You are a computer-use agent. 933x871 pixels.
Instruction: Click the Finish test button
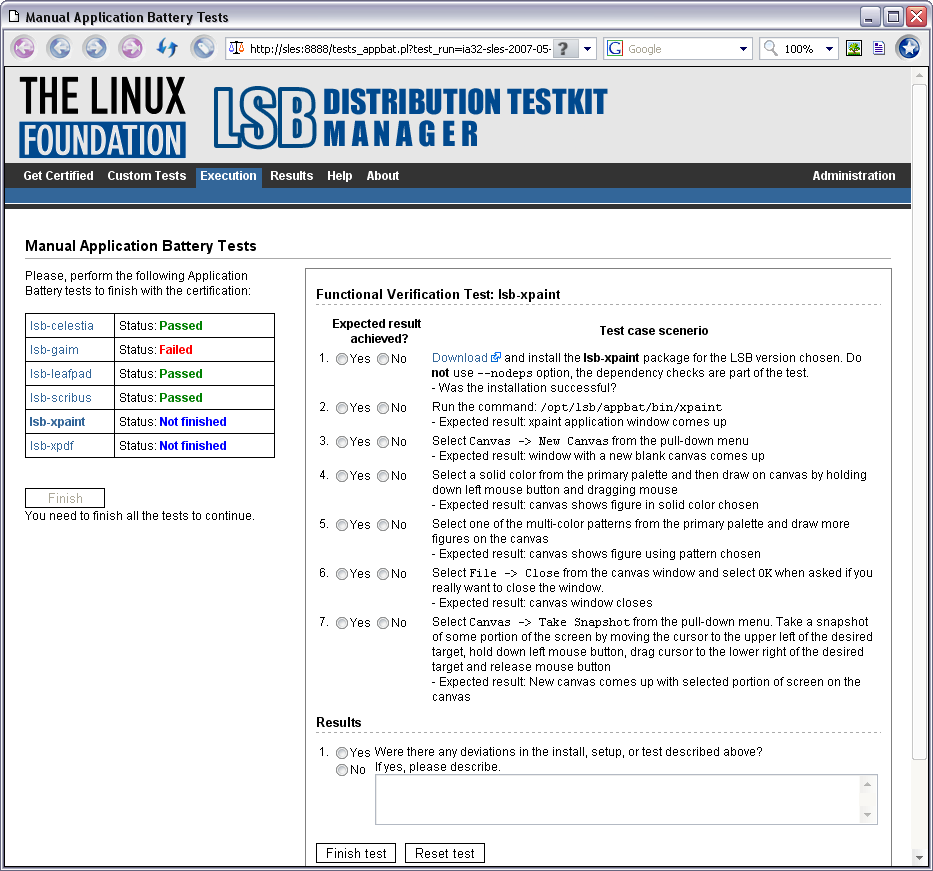[356, 853]
